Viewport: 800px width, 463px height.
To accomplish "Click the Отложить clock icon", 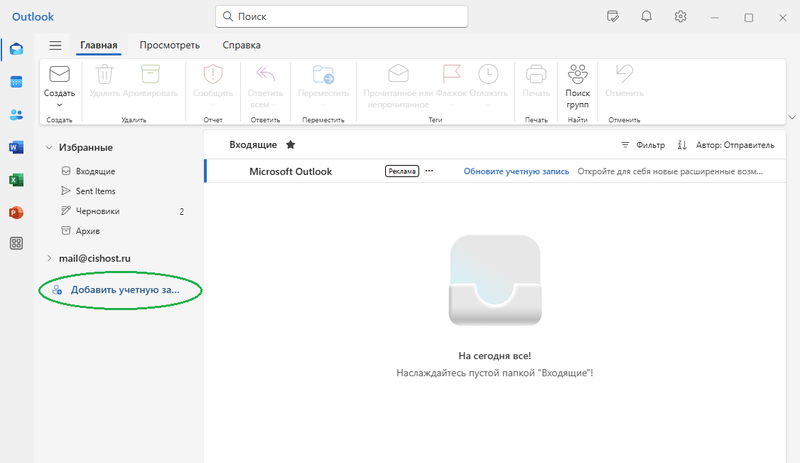I will pos(488,75).
